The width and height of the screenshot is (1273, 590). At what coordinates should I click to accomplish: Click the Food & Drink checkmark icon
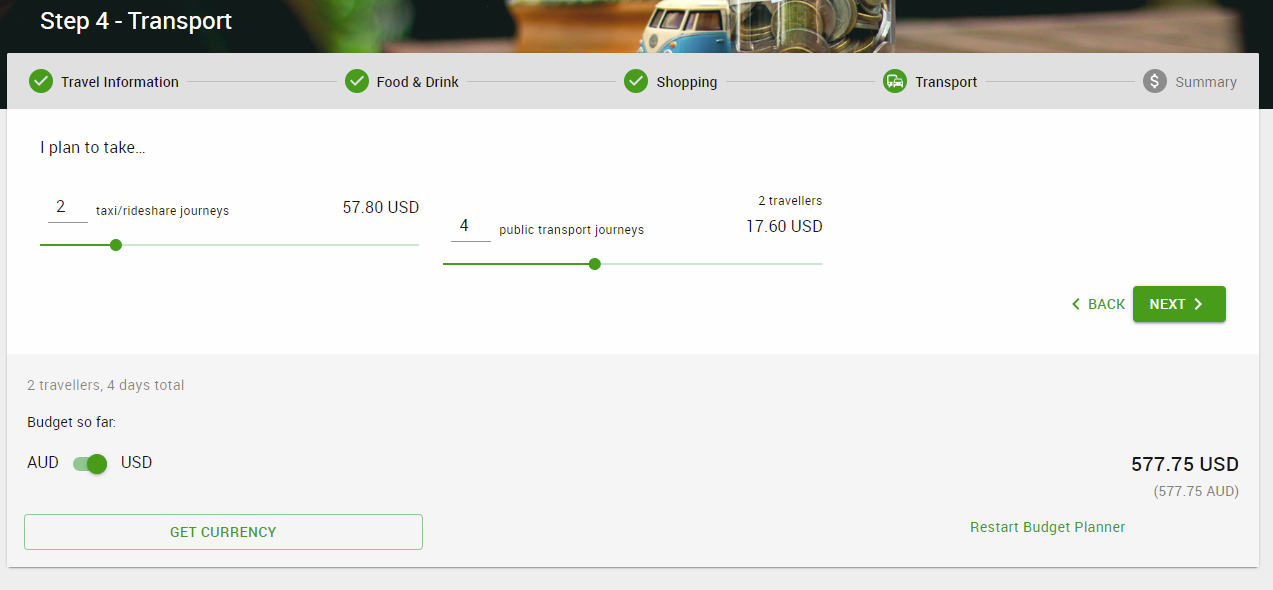357,81
